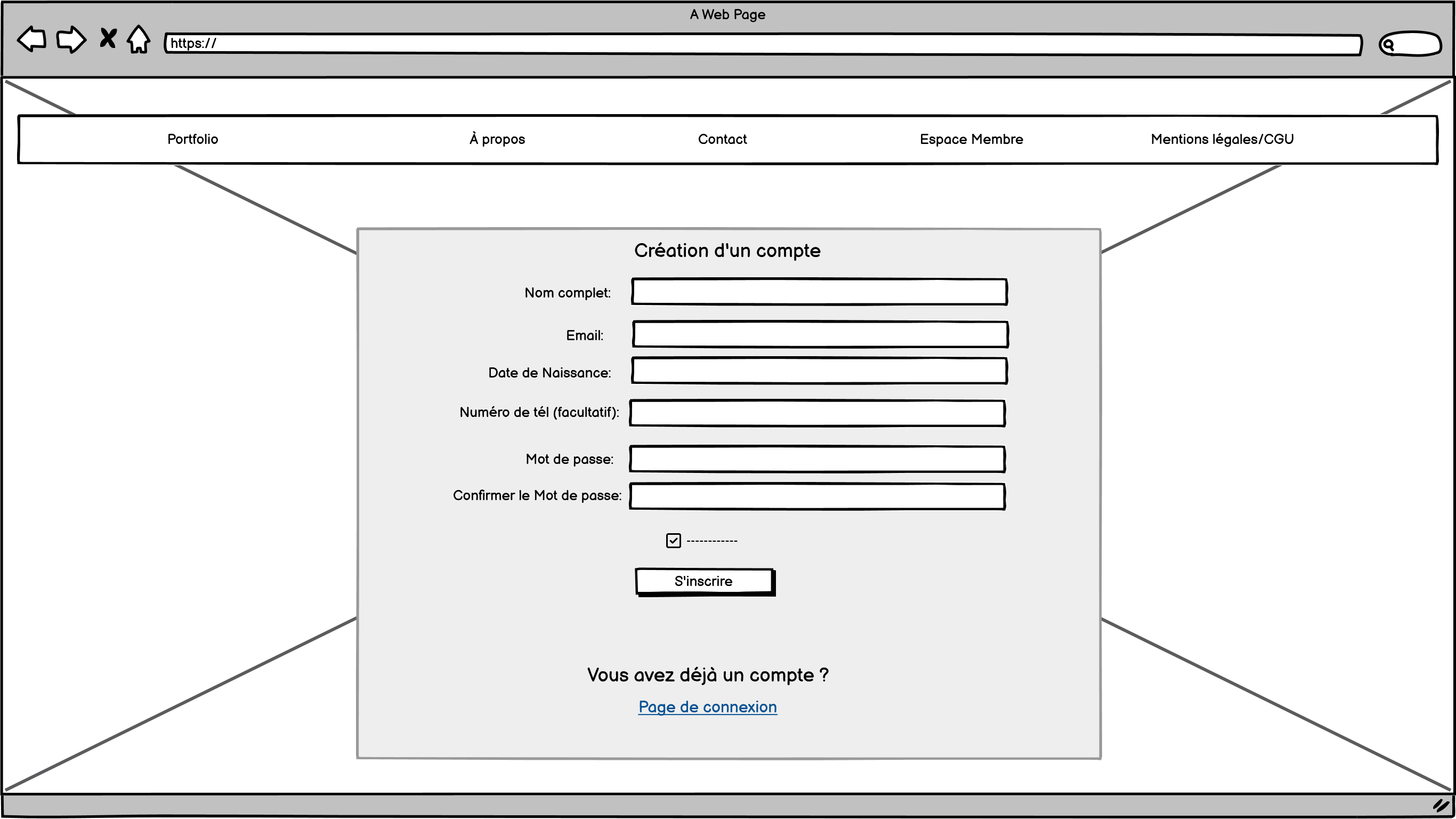This screenshot has width=1456, height=819.
Task: Click the browser back arrow icon
Action: pyautogui.click(x=31, y=39)
